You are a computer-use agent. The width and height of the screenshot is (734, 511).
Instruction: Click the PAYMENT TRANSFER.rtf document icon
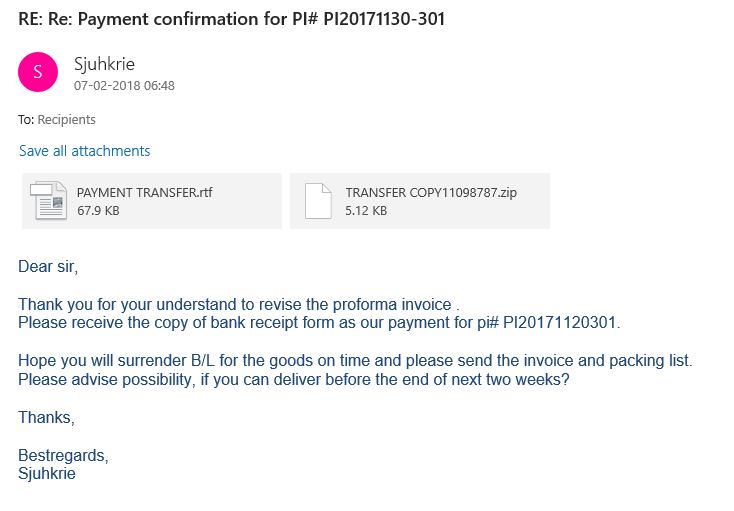point(48,201)
